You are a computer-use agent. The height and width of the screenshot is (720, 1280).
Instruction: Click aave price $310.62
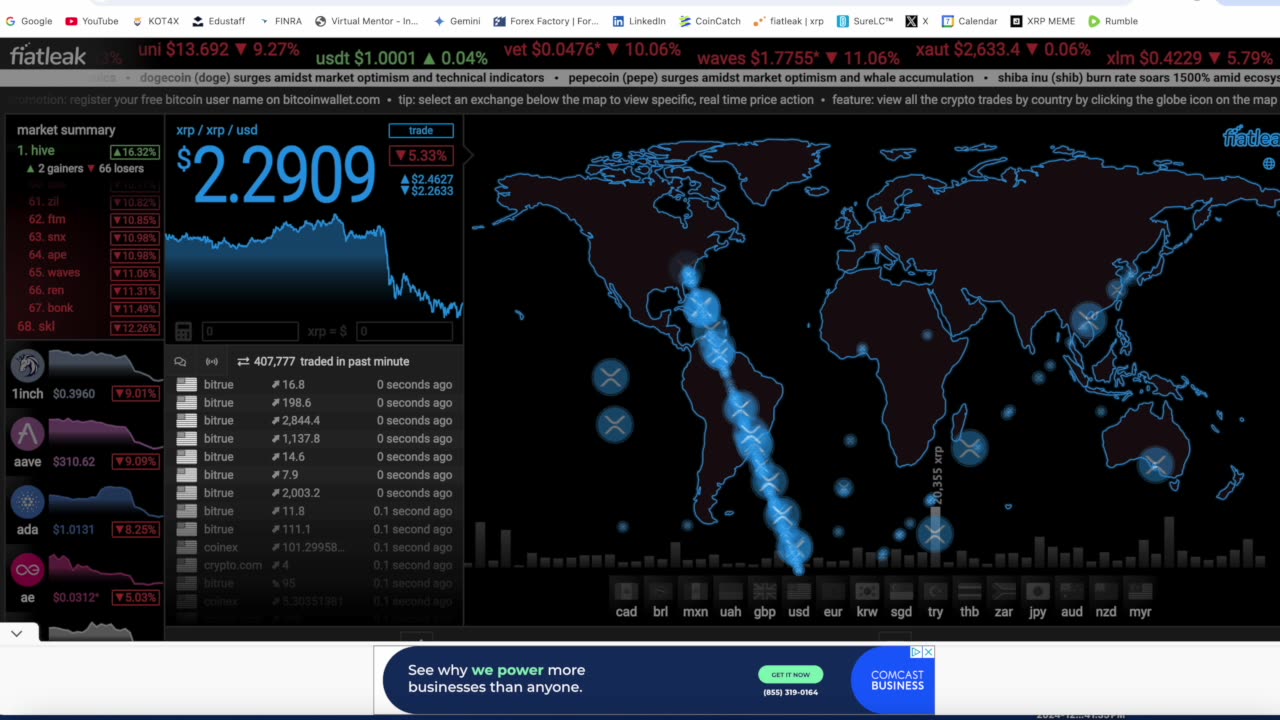74,462
